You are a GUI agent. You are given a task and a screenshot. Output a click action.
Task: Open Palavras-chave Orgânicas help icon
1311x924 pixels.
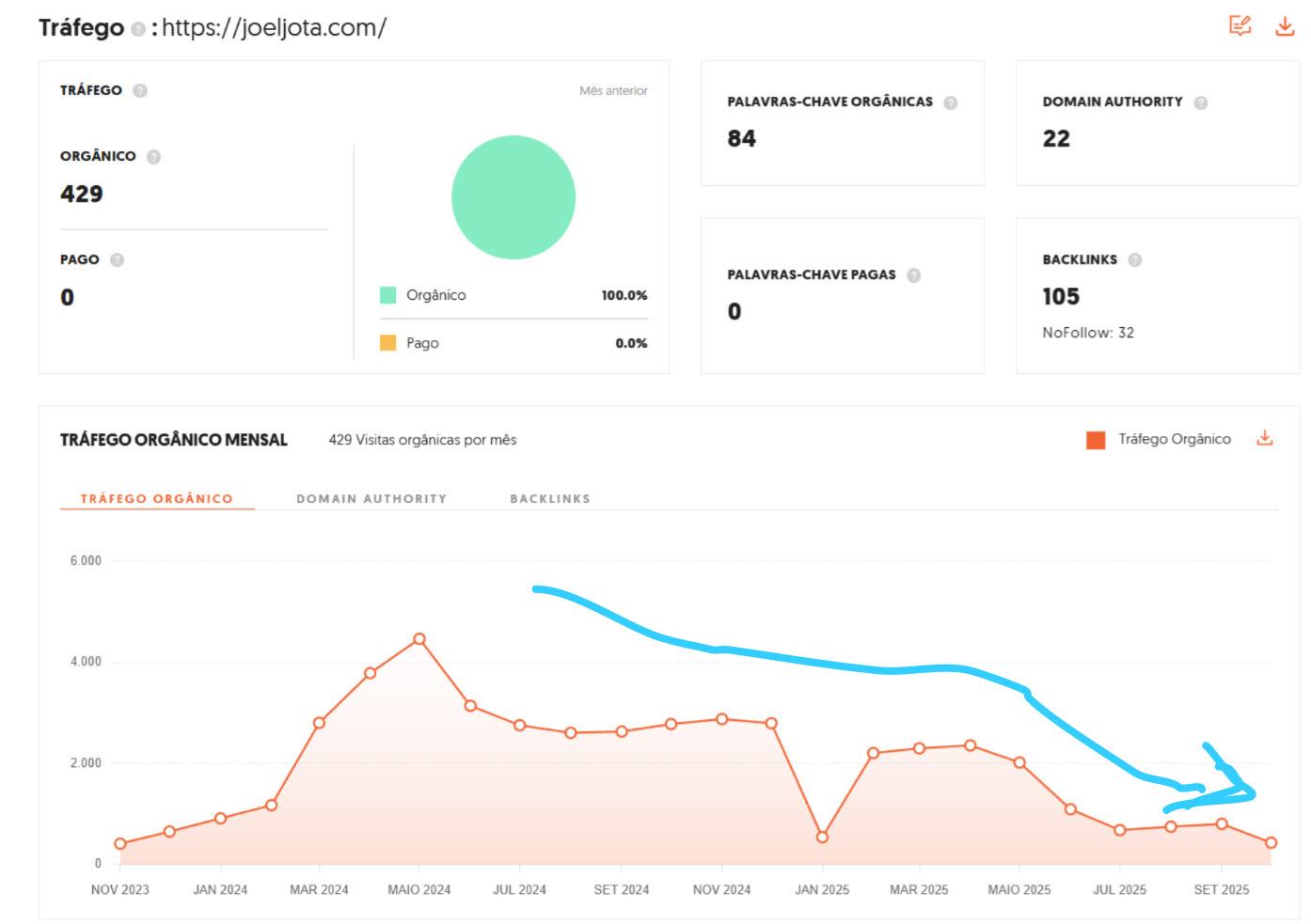click(950, 102)
